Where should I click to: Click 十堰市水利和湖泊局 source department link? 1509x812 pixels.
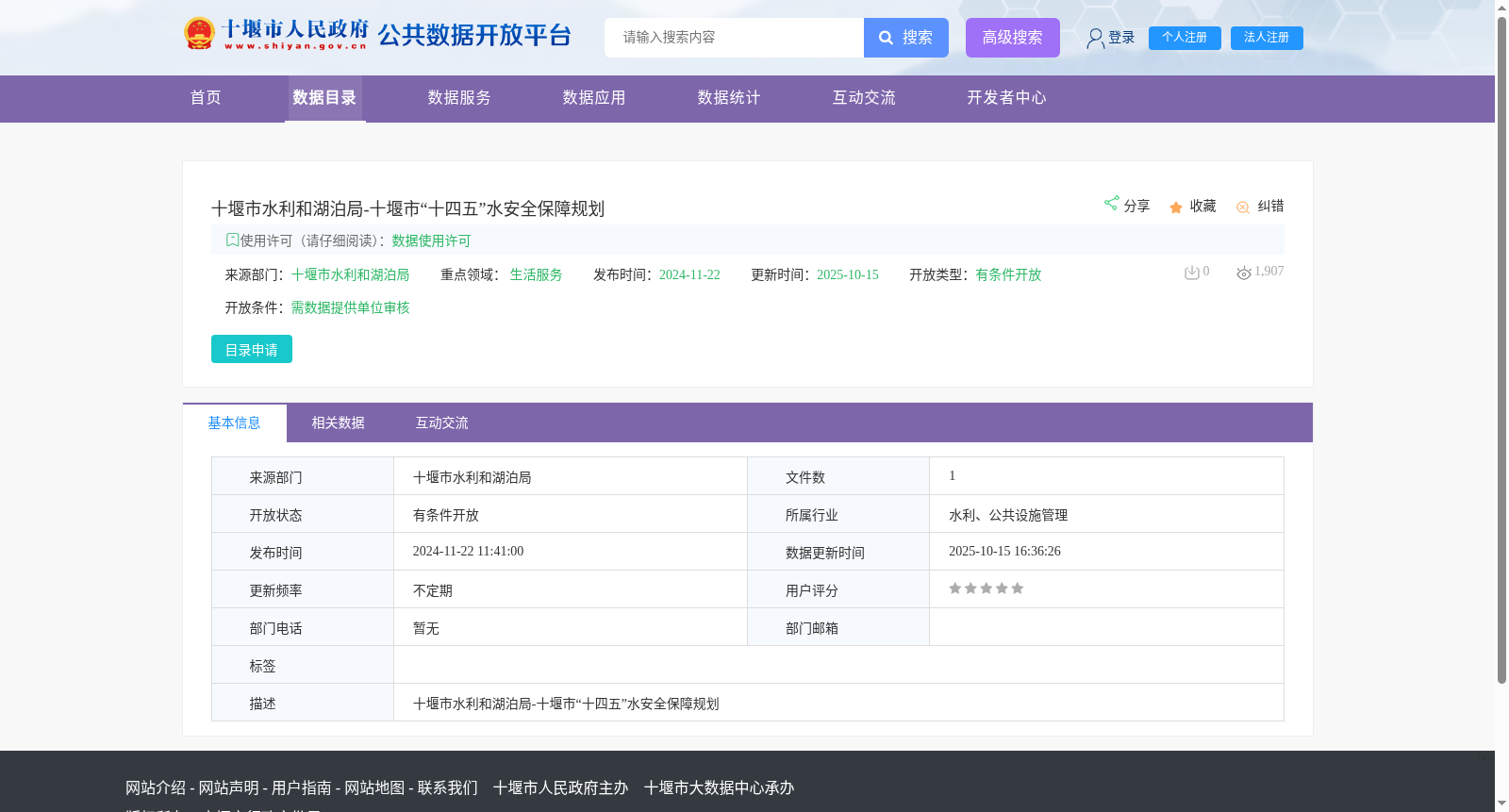350,275
